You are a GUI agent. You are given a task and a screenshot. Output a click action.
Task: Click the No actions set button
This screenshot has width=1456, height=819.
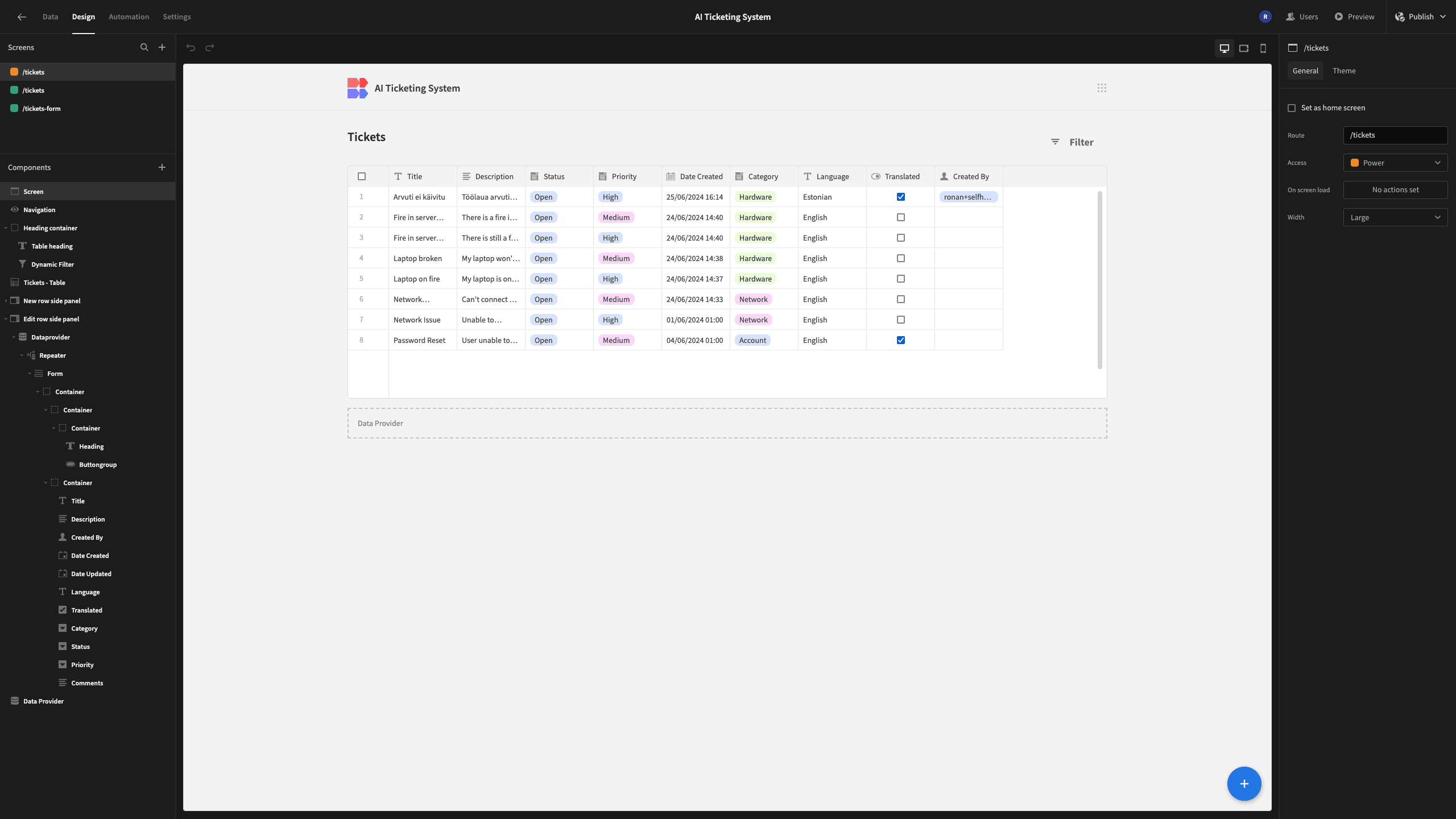pos(1395,190)
